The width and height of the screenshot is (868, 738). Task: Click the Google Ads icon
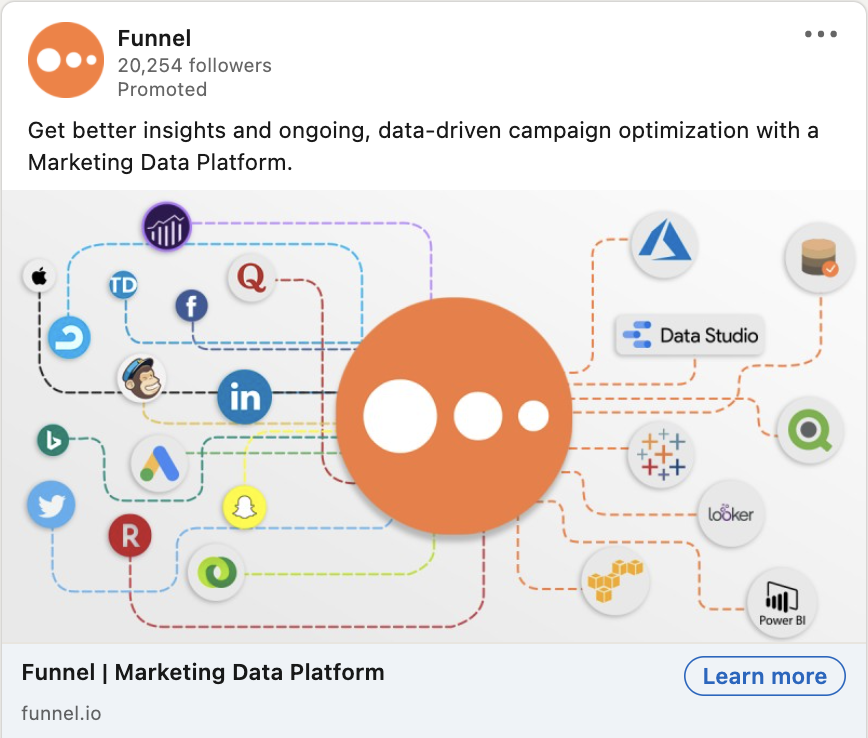pos(159,463)
